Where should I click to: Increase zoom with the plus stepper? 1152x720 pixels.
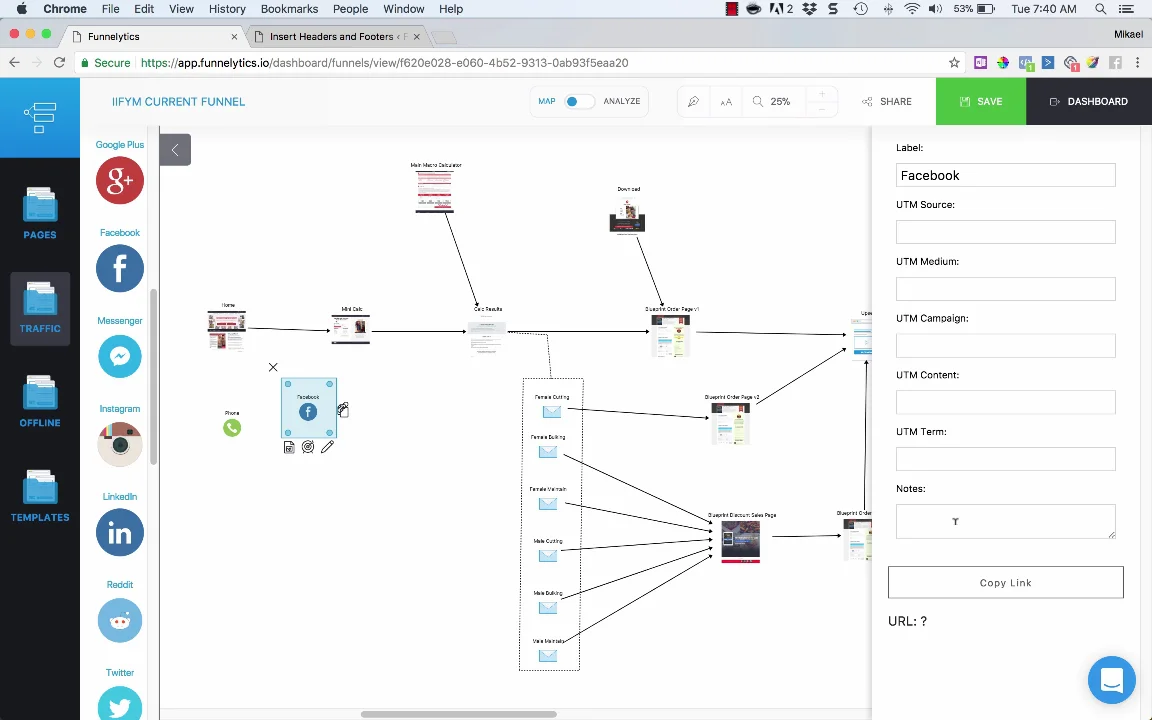click(821, 94)
